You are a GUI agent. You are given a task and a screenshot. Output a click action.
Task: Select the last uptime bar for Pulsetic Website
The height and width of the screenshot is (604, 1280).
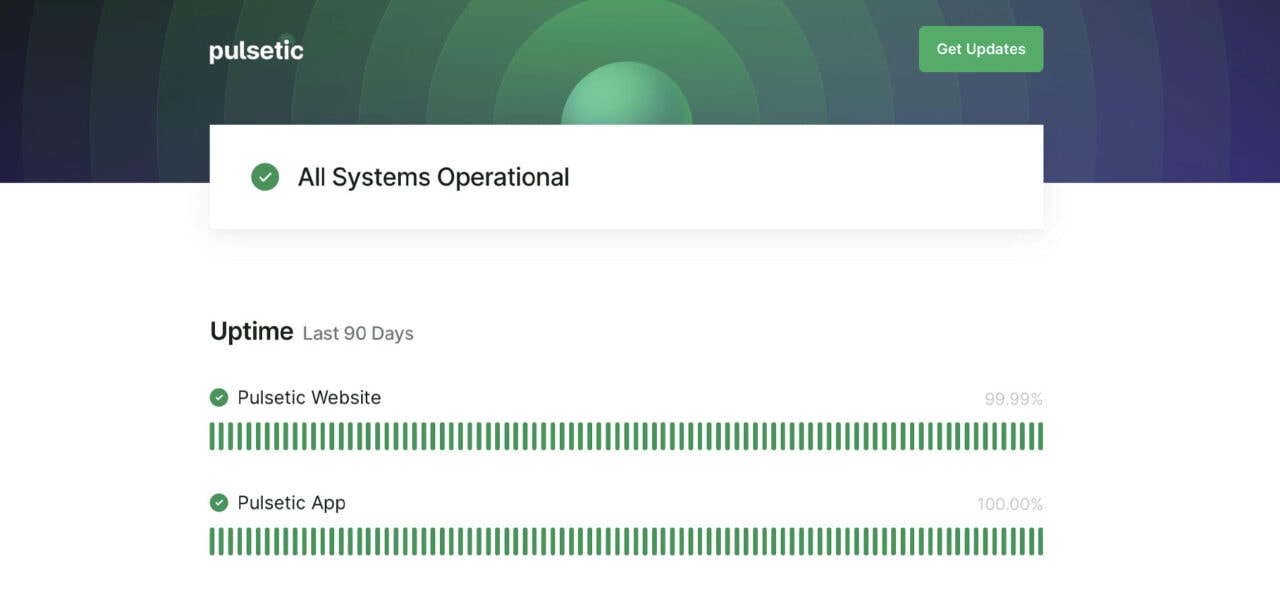click(1040, 435)
